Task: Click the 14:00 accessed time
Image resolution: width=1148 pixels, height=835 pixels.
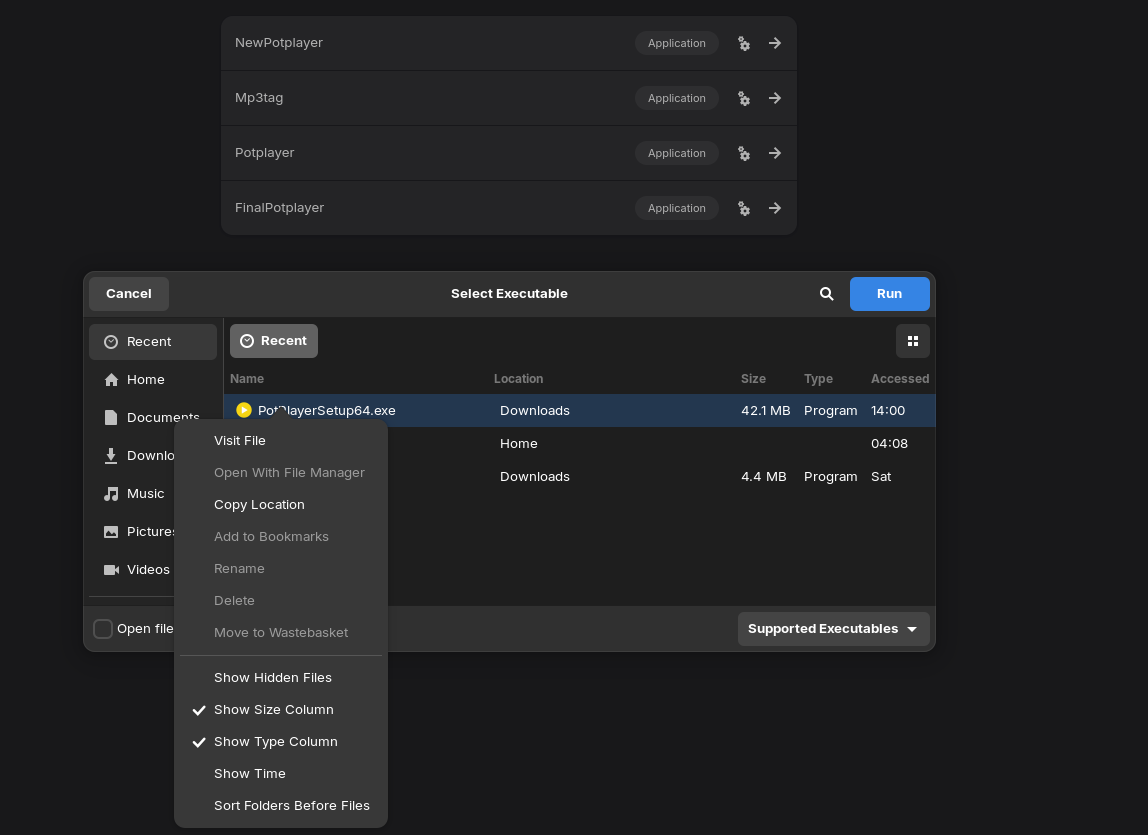Action: point(888,411)
